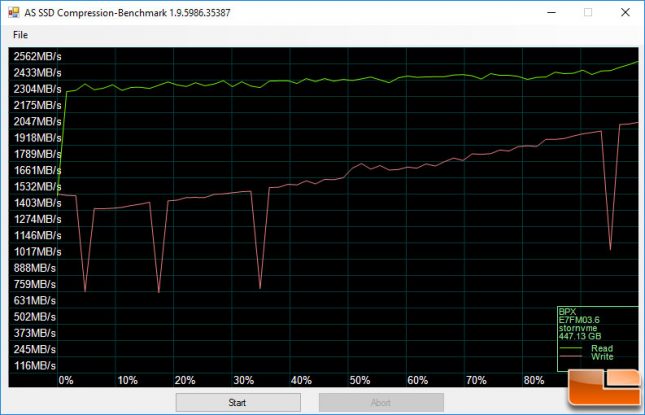Click the 10% compression axis label
The image size is (645, 415).
click(128, 380)
